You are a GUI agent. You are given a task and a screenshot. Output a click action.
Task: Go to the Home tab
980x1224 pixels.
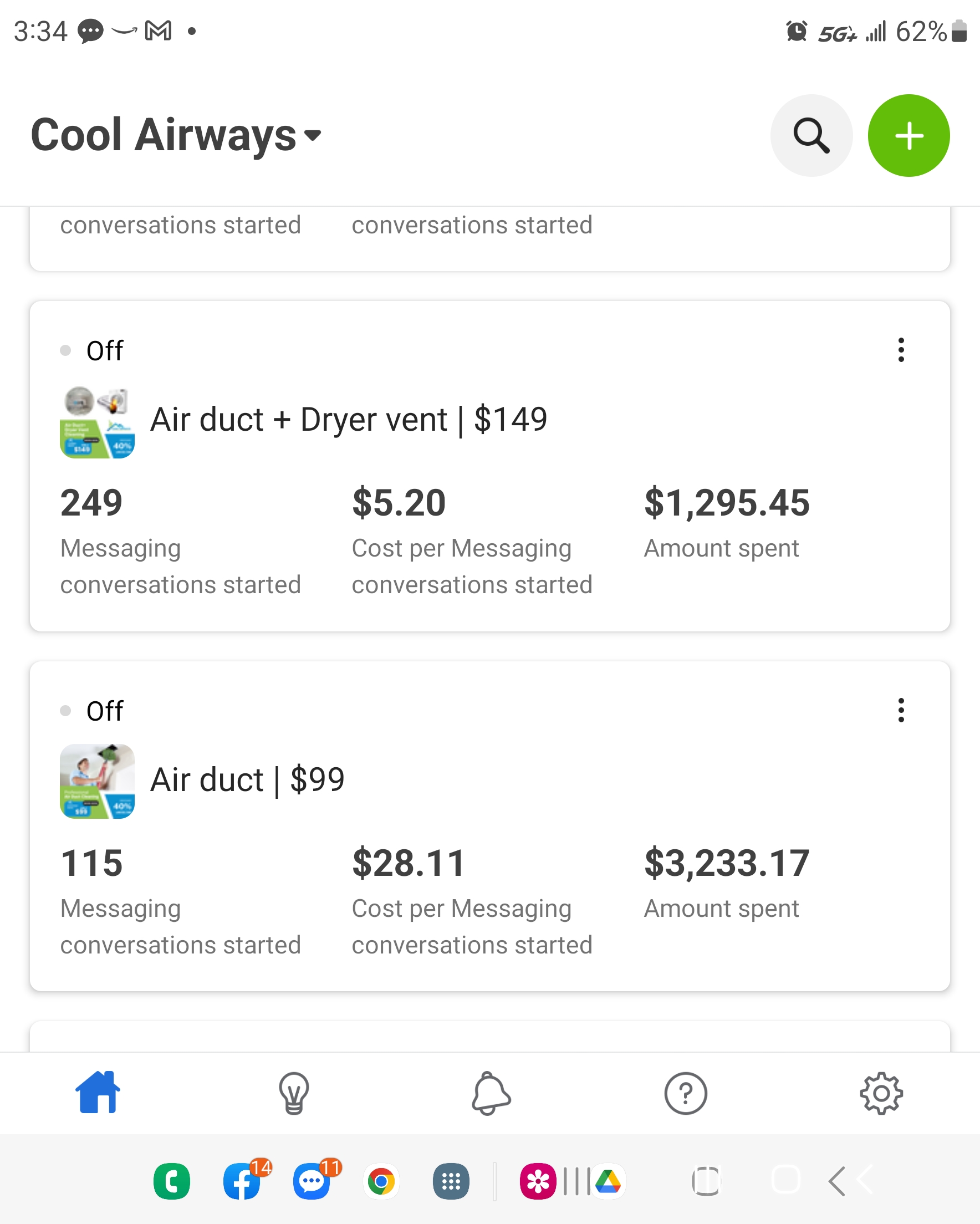tap(98, 1093)
